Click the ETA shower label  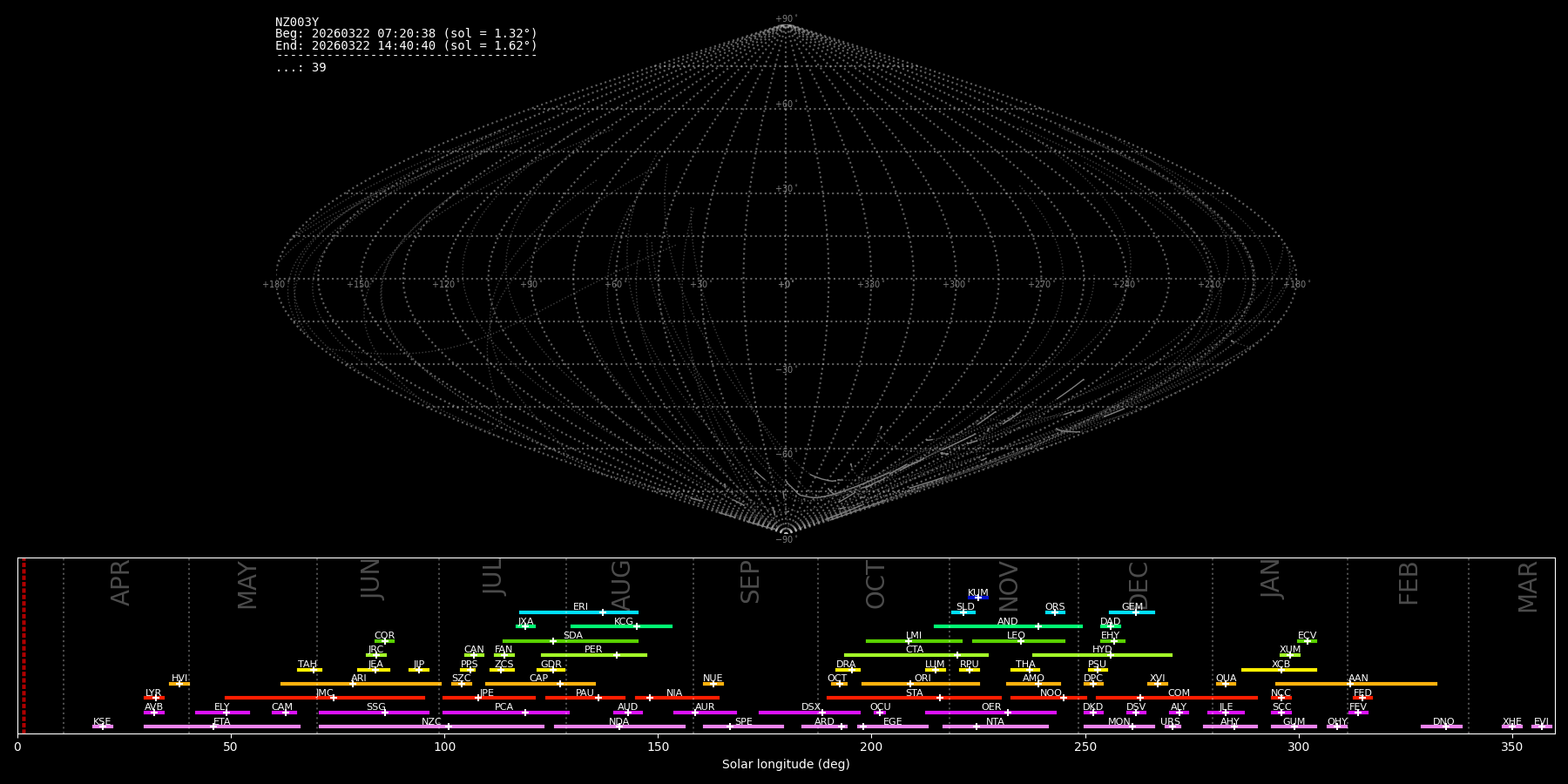tap(222, 722)
